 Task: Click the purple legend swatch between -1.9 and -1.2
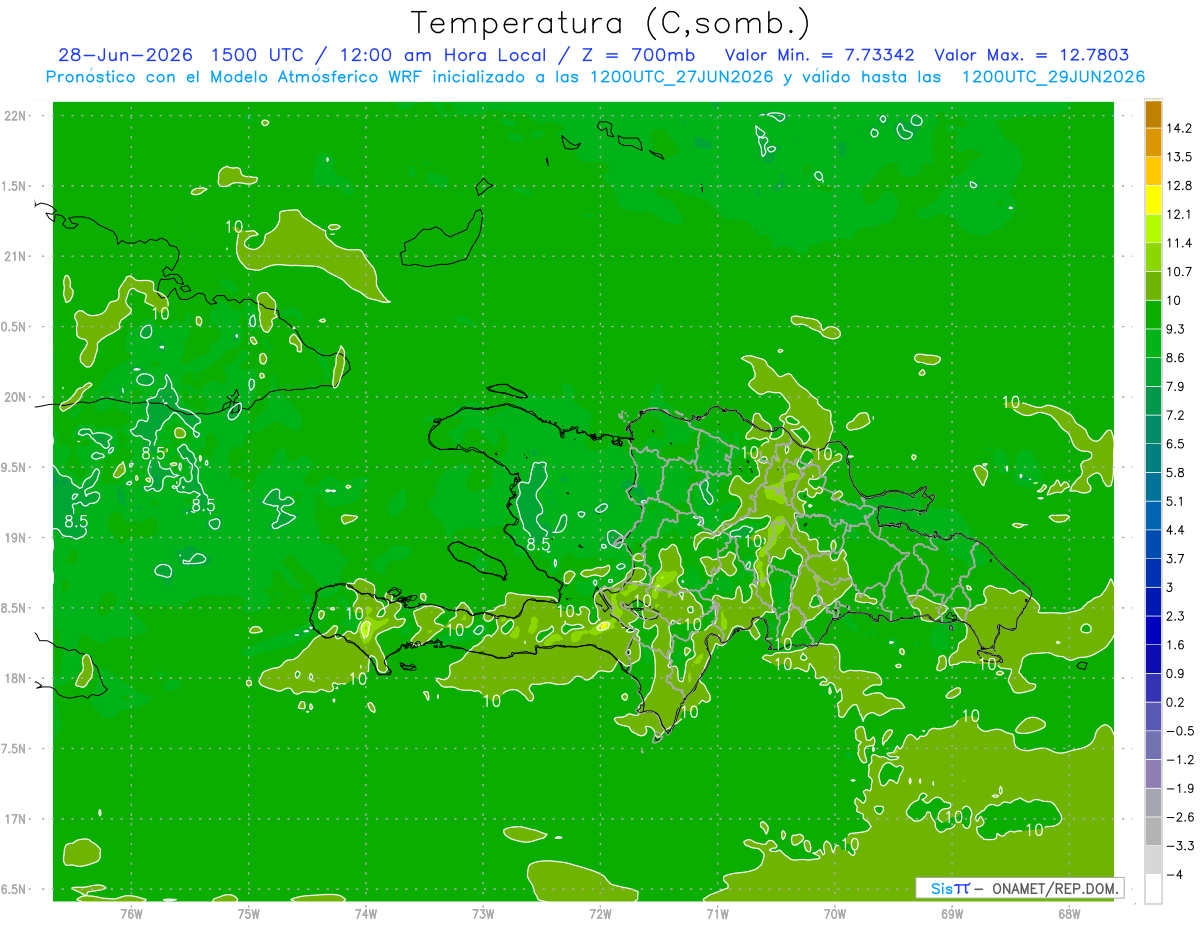point(1153,774)
